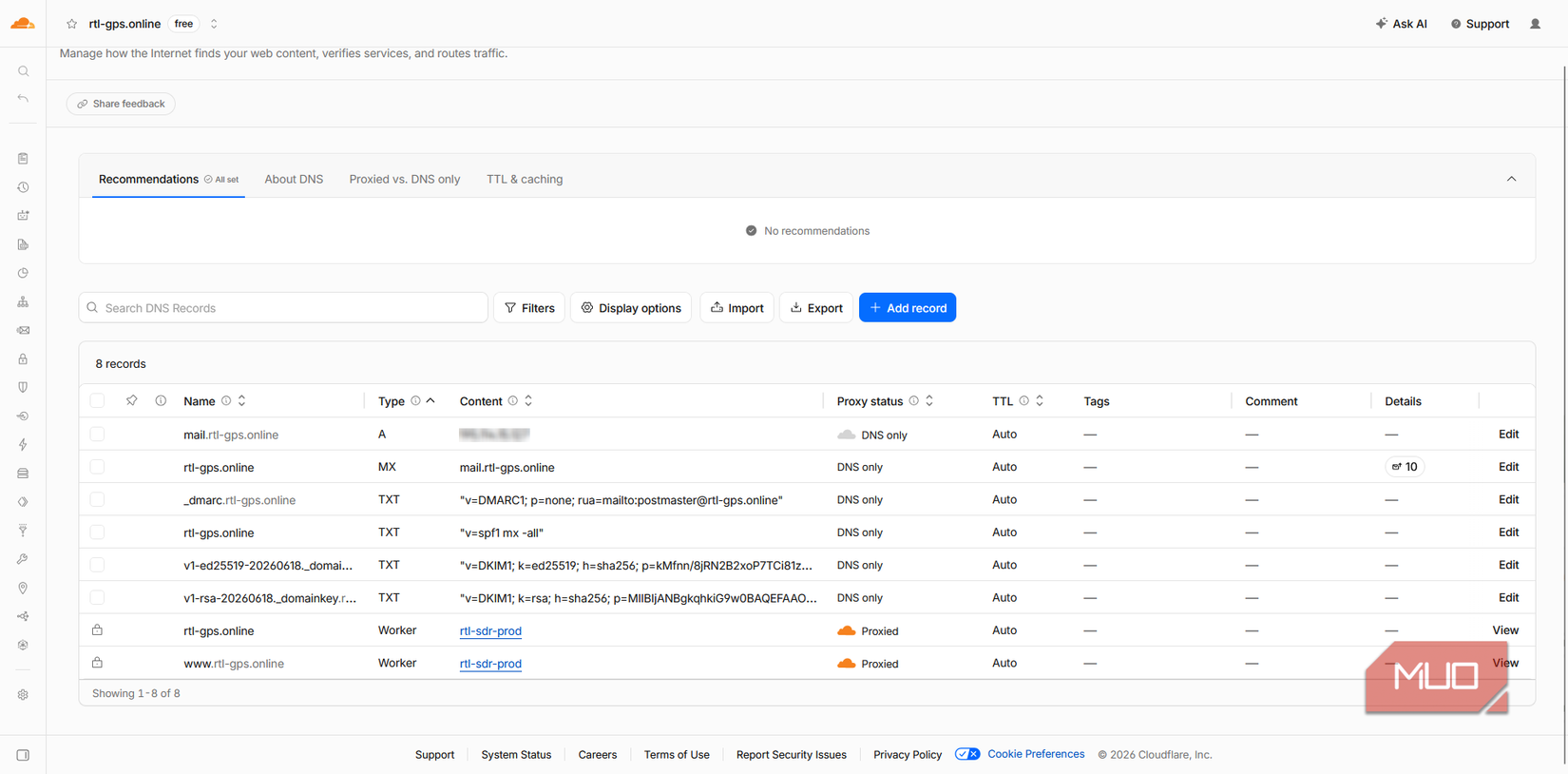Image resolution: width=1568 pixels, height=774 pixels.
Task: Open the wrench icon in sidebar
Action: point(23,559)
